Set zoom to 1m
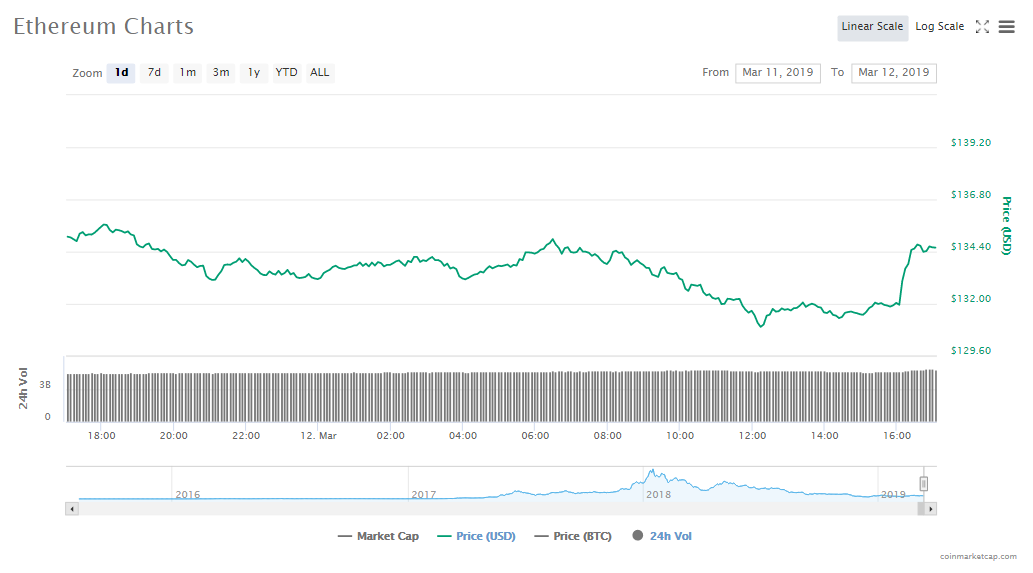Screen dimensions: 1033x573 click(187, 73)
